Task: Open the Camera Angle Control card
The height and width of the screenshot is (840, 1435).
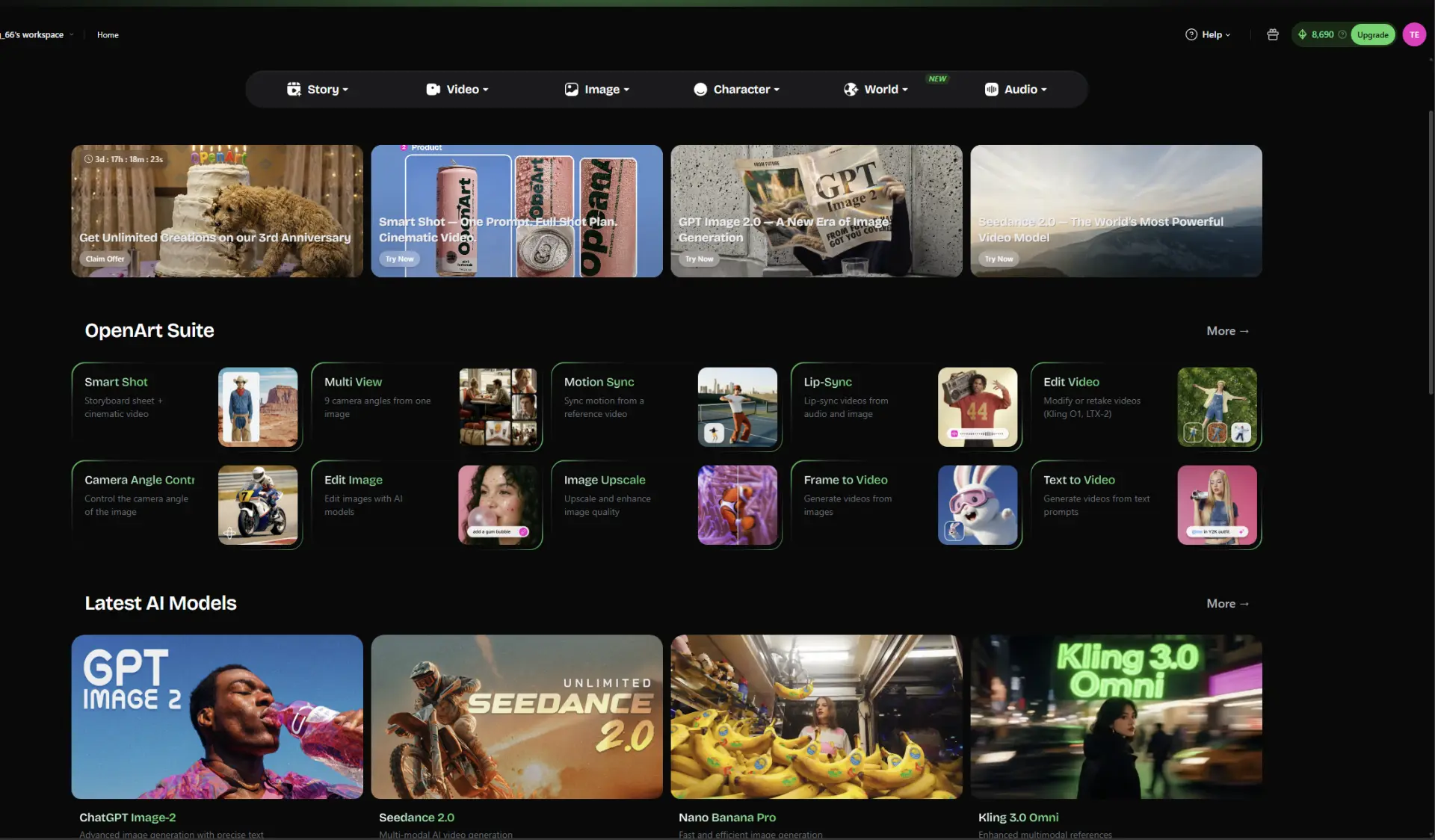Action: click(187, 504)
